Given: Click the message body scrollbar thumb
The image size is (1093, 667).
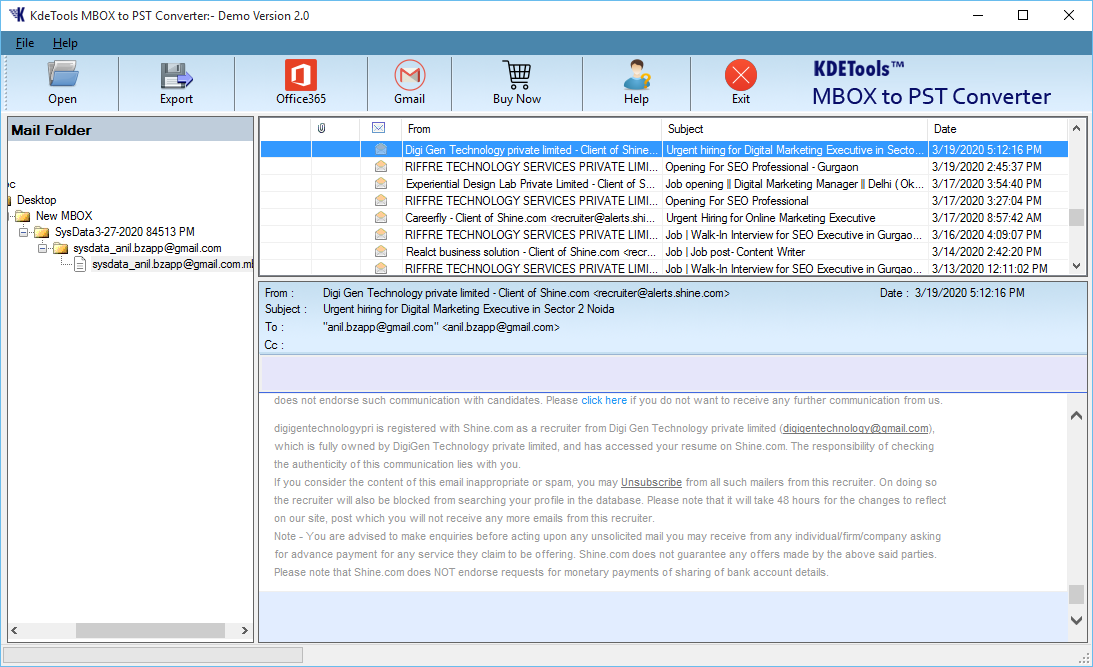Looking at the screenshot, I should coord(1076,594).
